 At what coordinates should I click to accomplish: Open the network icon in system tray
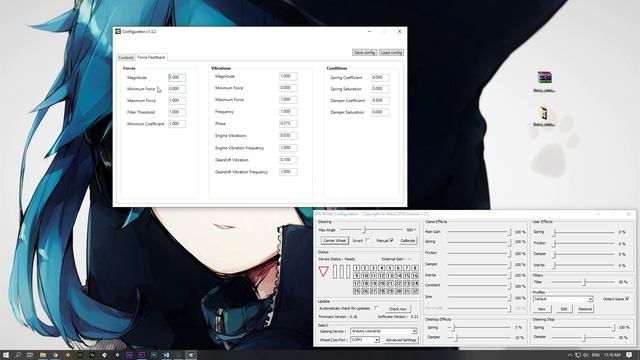coord(578,355)
